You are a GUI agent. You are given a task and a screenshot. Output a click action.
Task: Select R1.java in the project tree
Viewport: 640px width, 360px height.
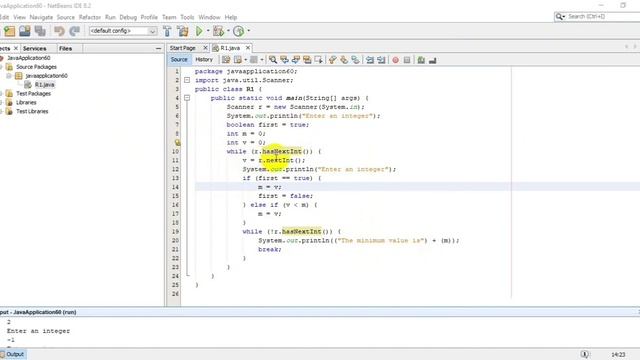click(44, 85)
